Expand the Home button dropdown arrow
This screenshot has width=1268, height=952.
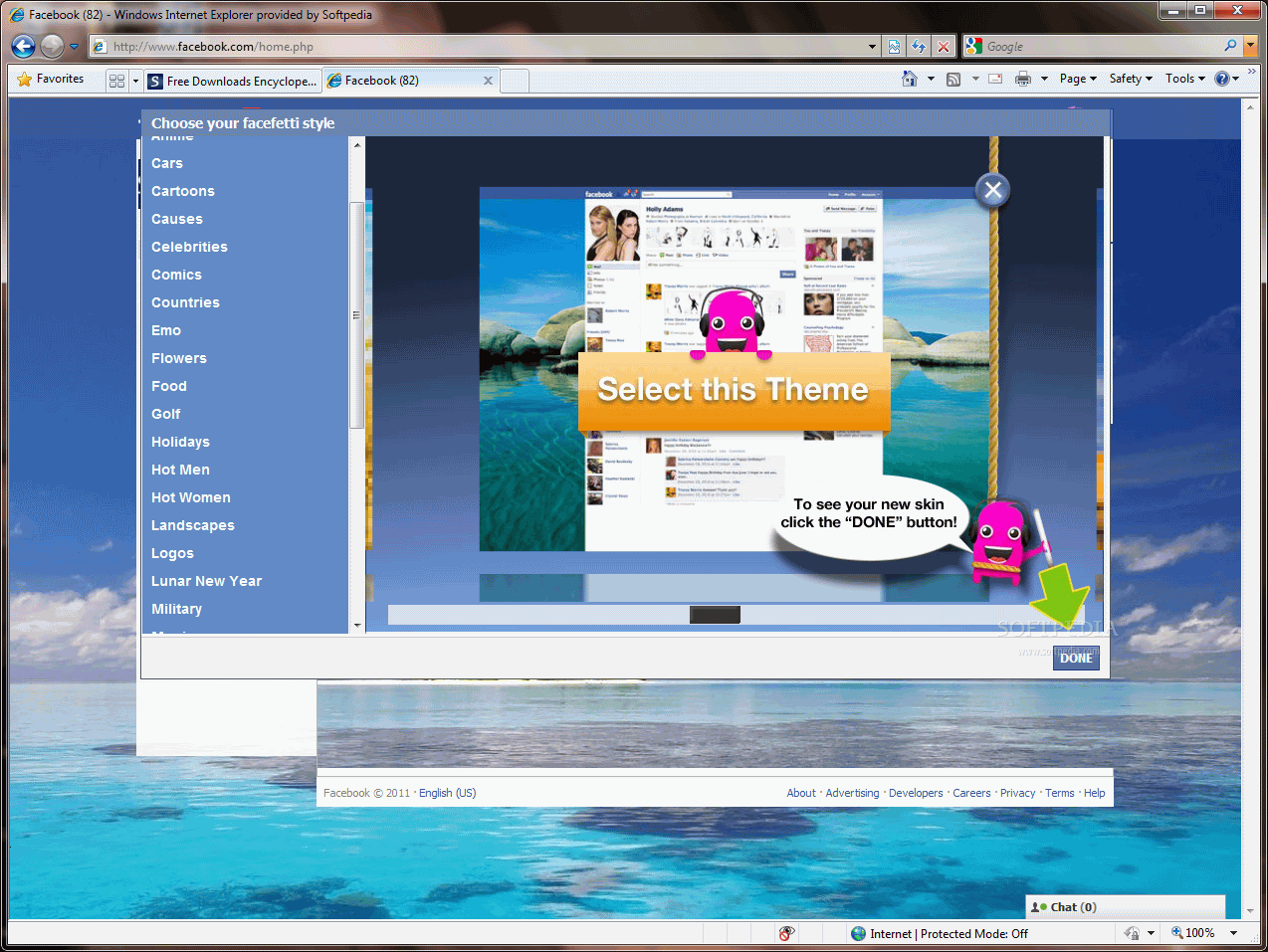click(931, 79)
